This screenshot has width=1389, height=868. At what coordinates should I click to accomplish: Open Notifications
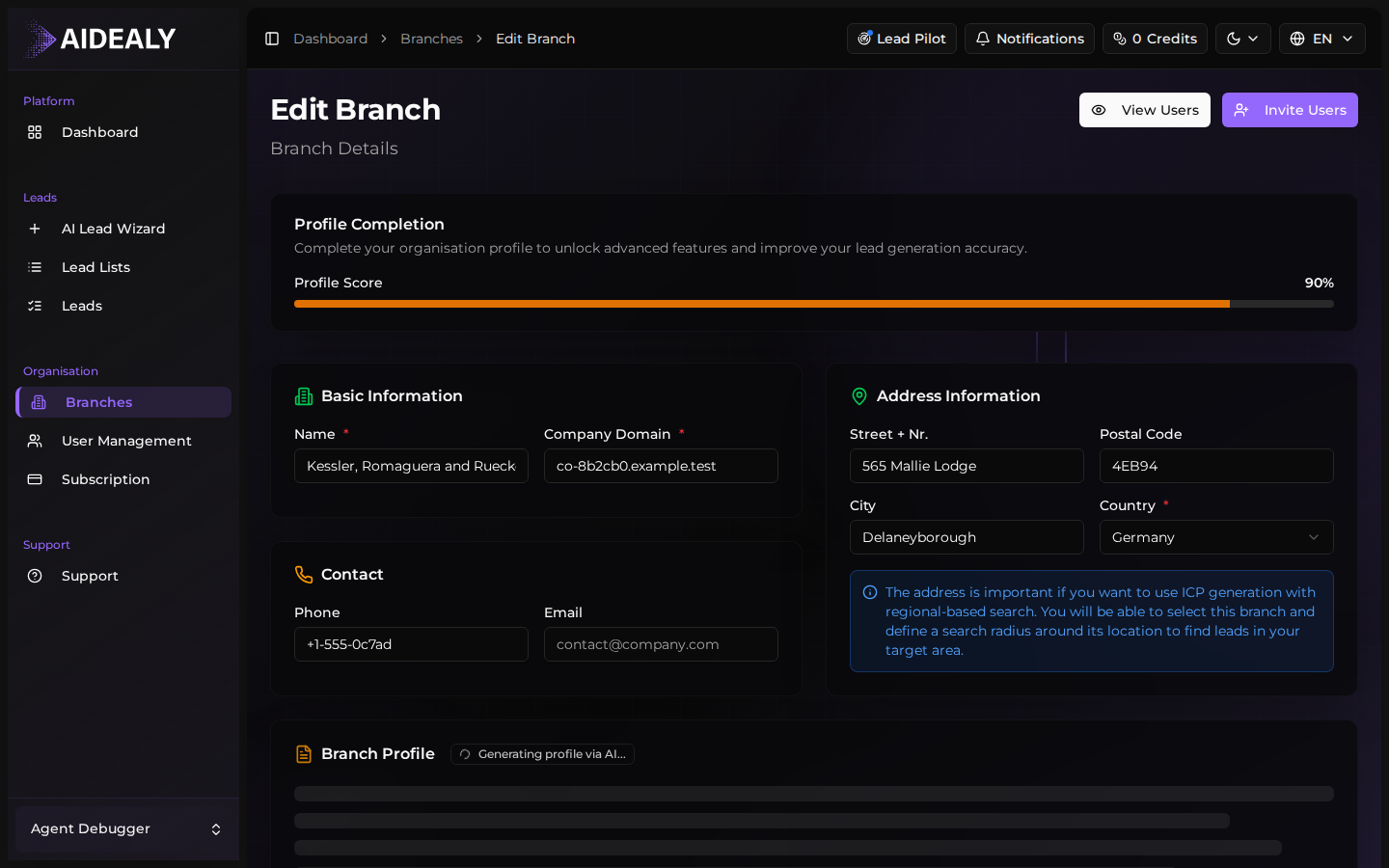1029,39
